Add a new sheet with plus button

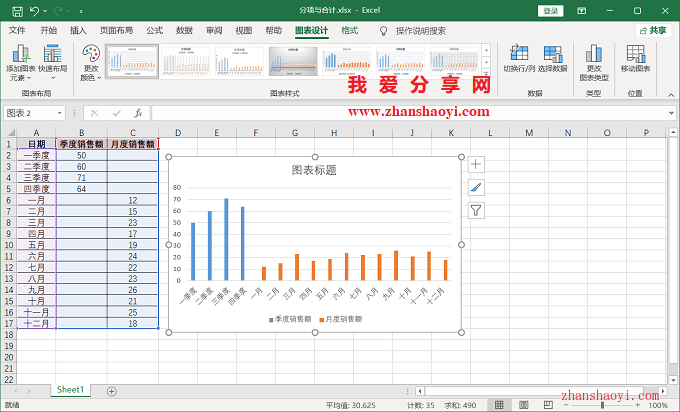pos(111,391)
